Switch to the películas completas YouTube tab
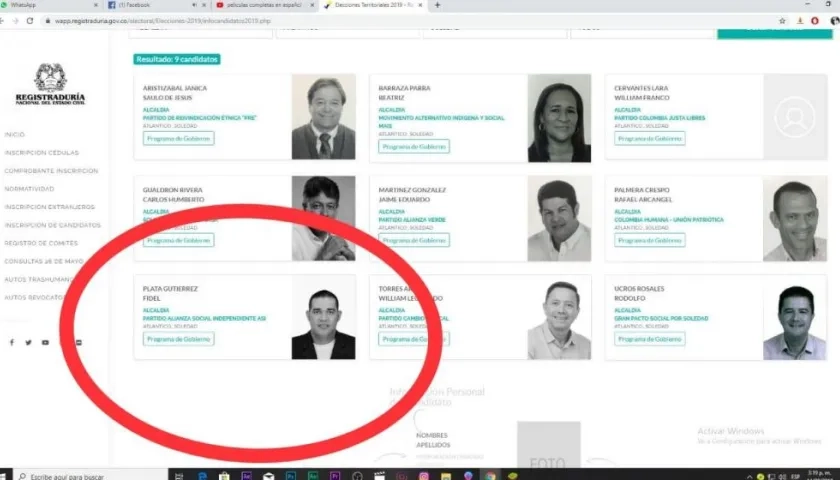Image resolution: width=840 pixels, height=480 pixels. click(265, 5)
